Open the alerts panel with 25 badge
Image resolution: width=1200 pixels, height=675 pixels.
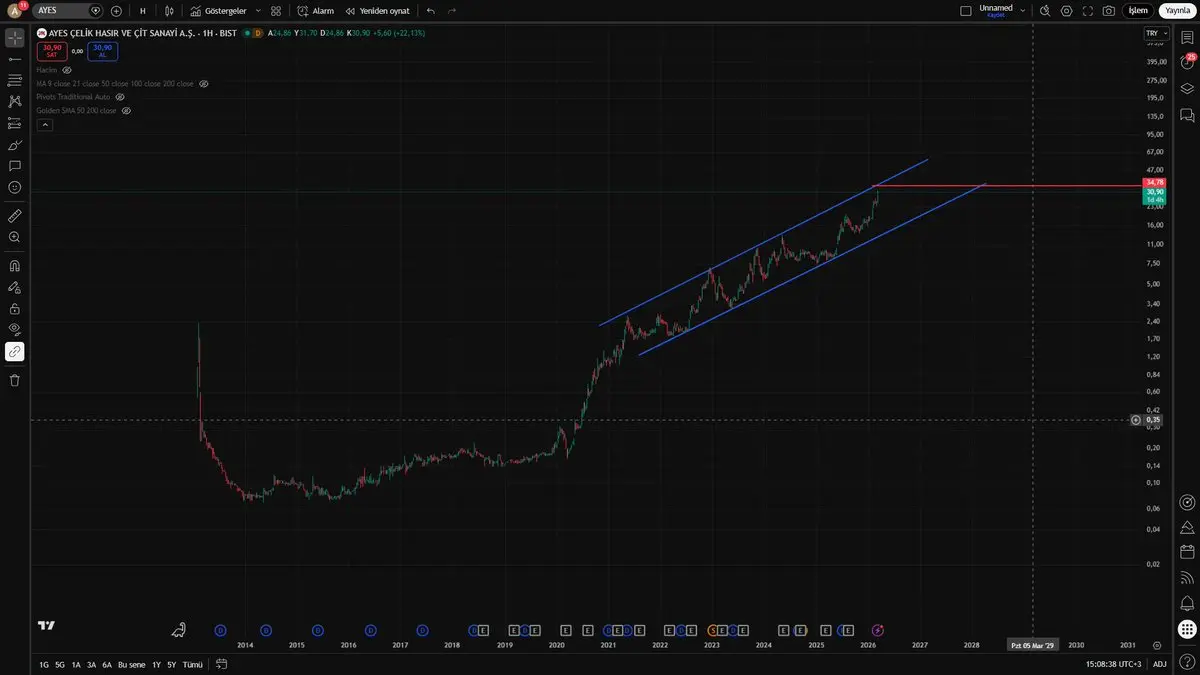click(x=1187, y=62)
